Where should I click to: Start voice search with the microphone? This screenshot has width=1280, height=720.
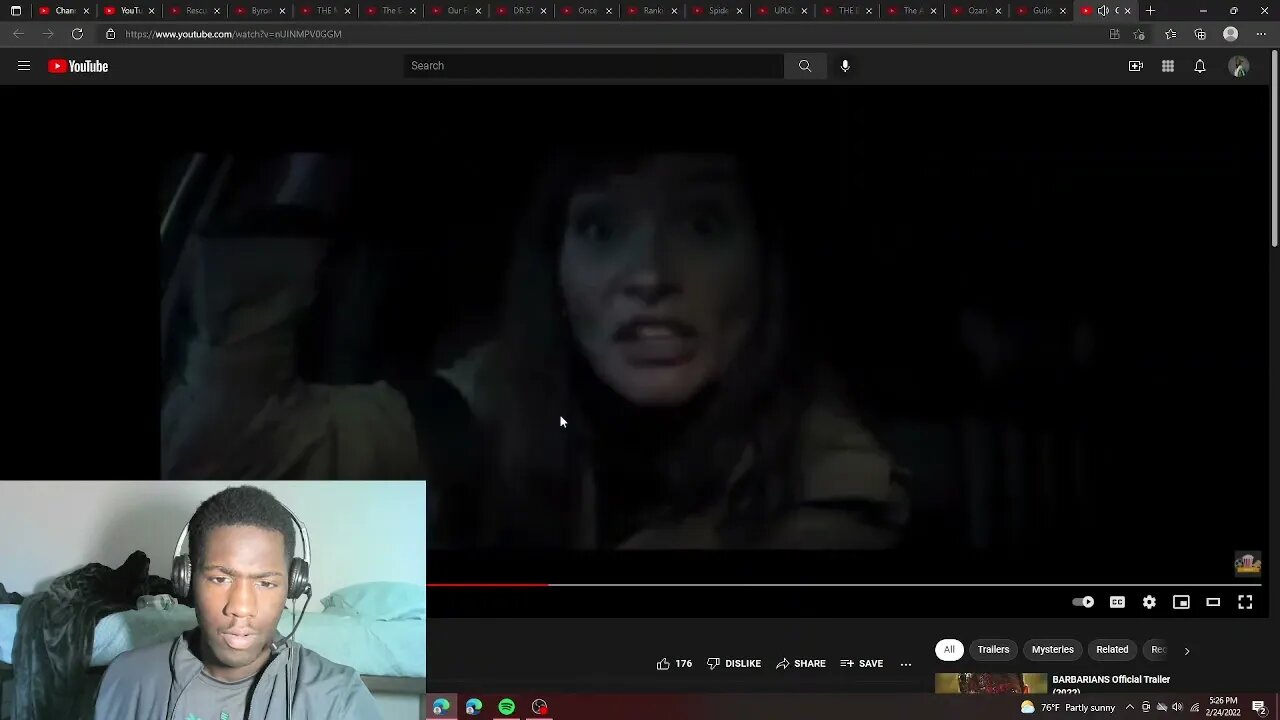point(845,66)
